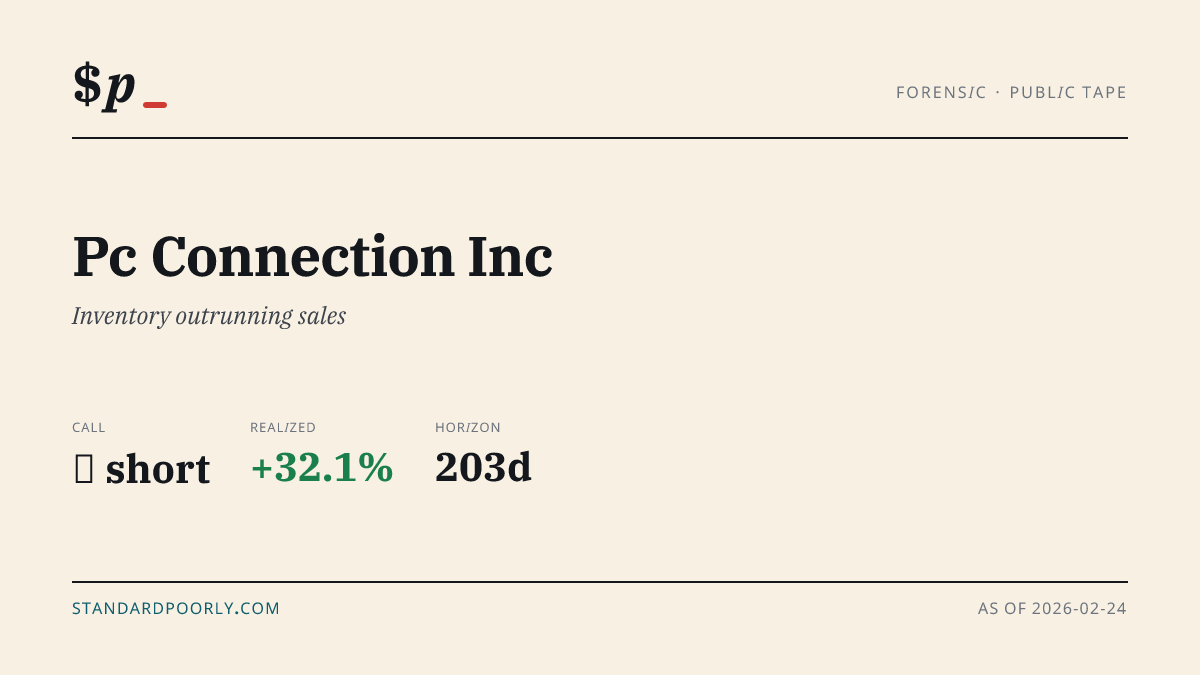Select the green +32.1% realized value
1200x675 pixels.
click(x=322, y=467)
